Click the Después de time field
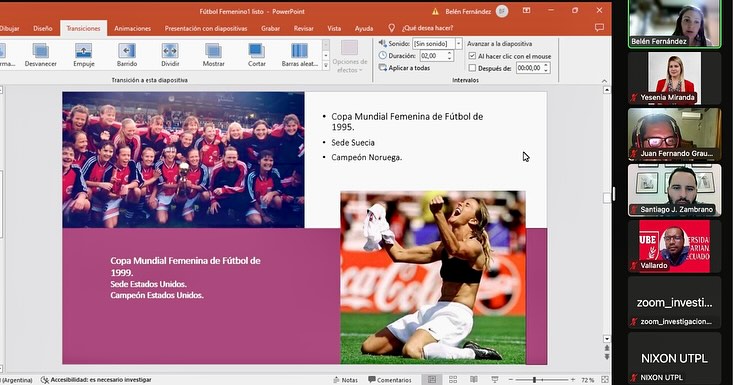This screenshot has height=385, width=733. [529, 68]
